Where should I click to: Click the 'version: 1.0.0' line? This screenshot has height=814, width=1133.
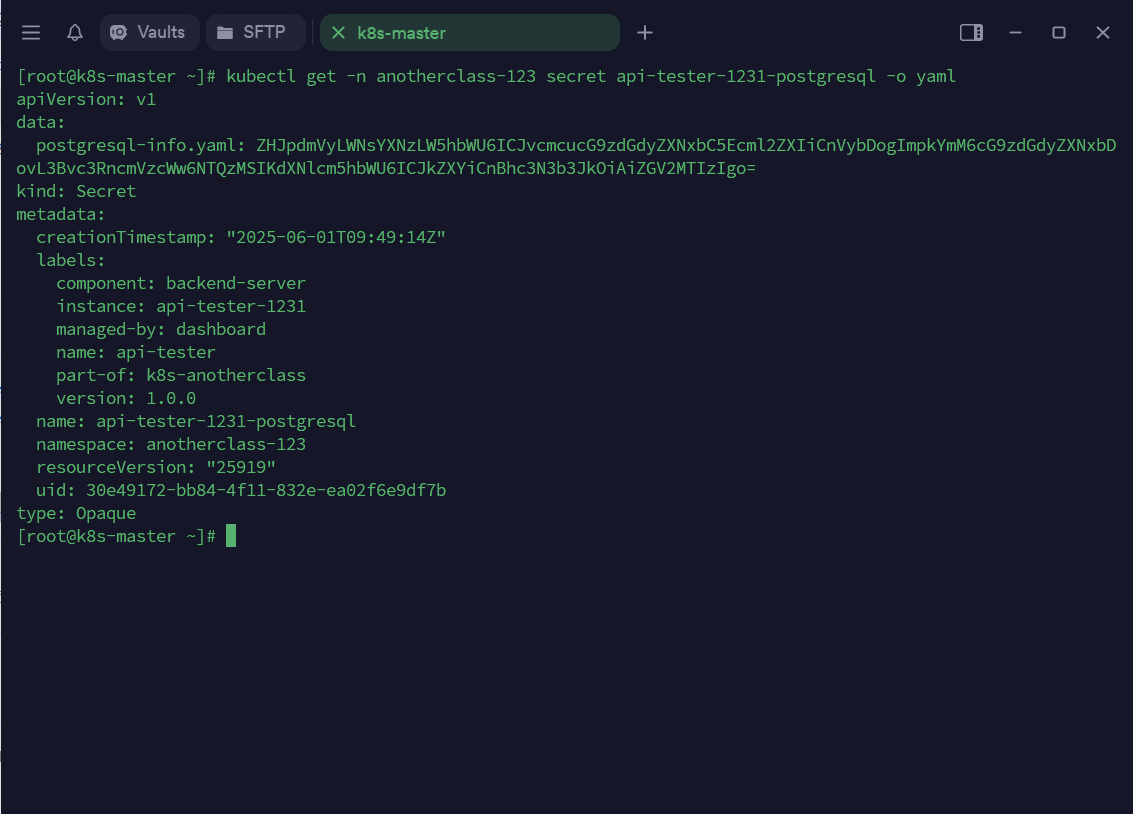click(x=126, y=399)
